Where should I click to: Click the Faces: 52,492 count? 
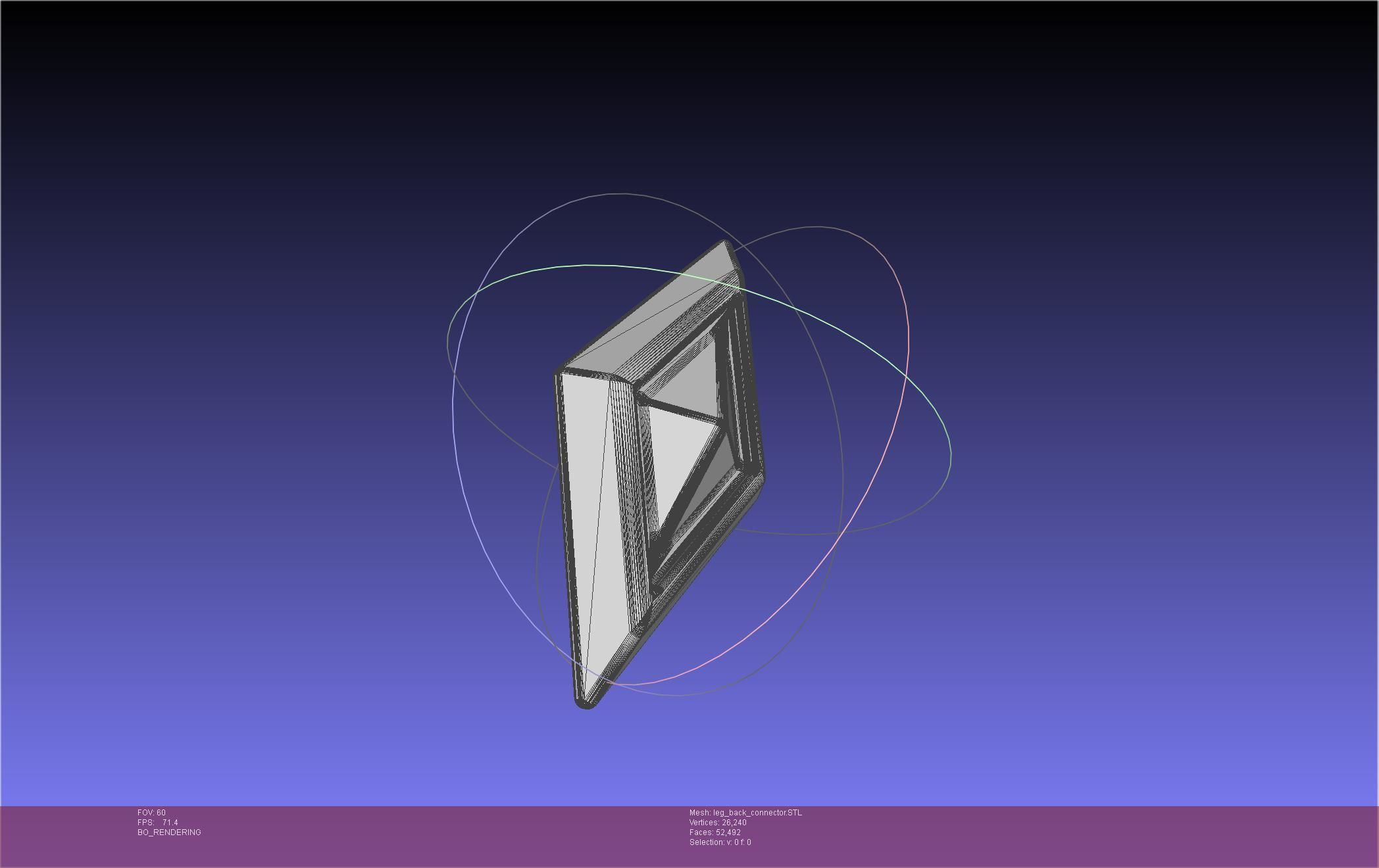[715, 832]
